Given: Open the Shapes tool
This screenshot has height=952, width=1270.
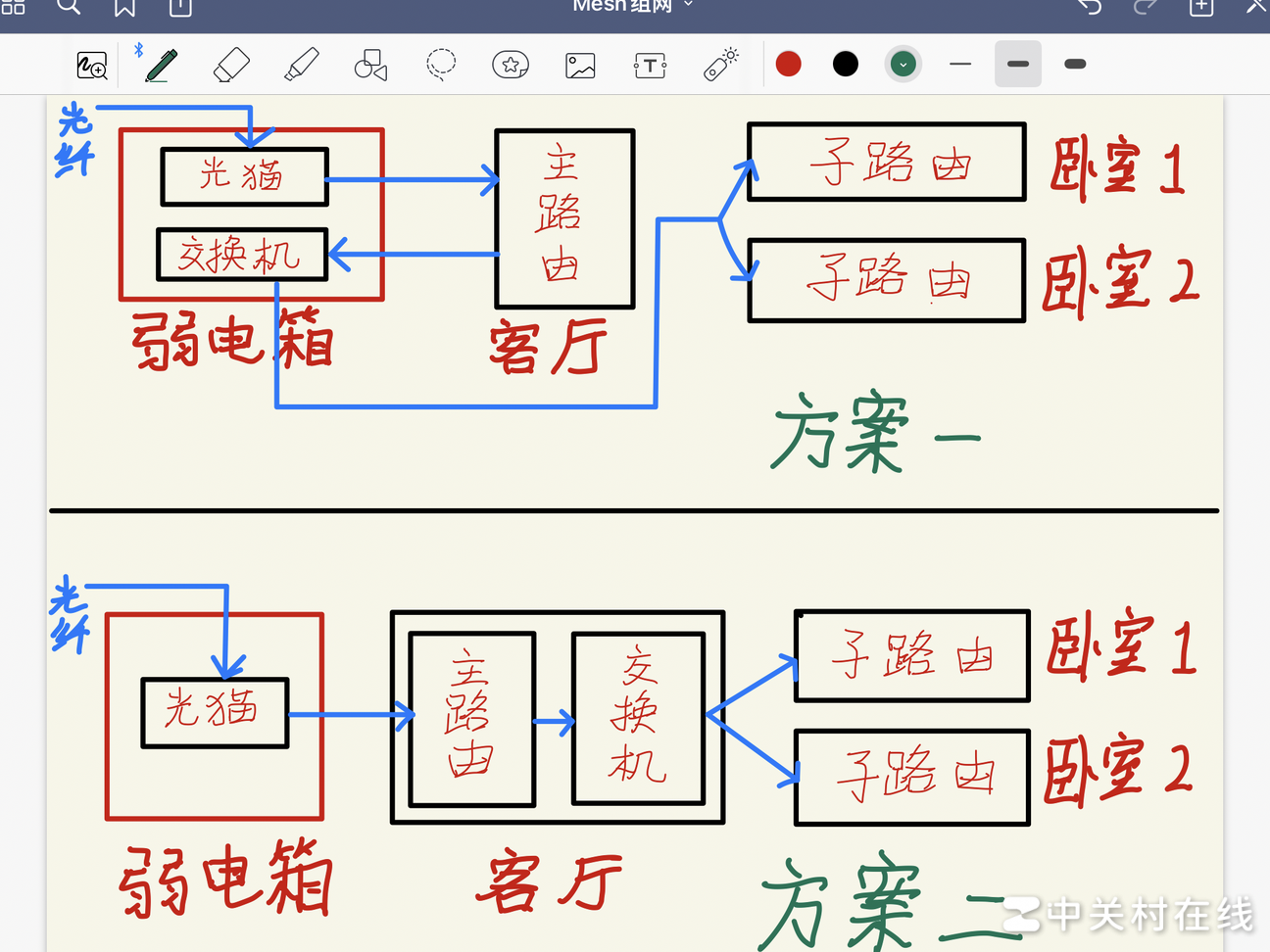Looking at the screenshot, I should pos(370,65).
